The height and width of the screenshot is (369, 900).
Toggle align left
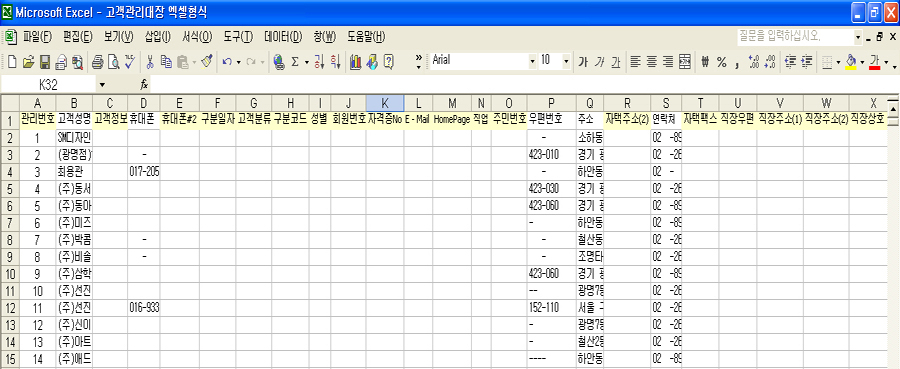tap(635, 61)
